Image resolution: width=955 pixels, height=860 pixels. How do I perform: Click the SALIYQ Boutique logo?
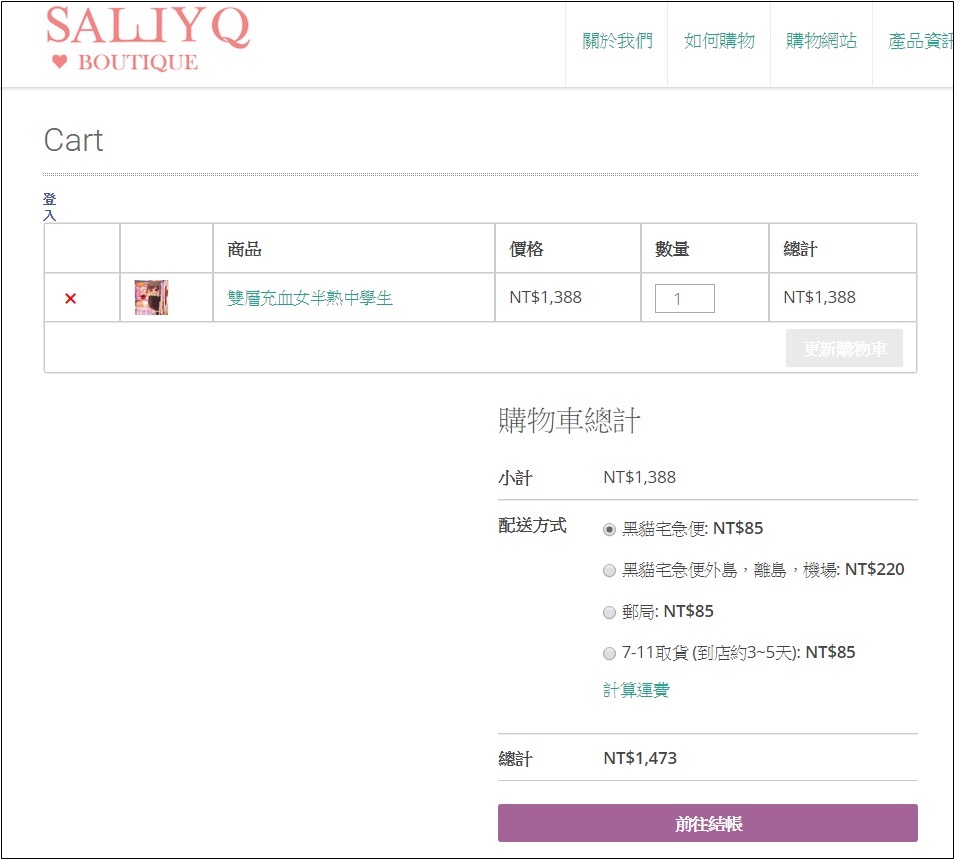(147, 40)
